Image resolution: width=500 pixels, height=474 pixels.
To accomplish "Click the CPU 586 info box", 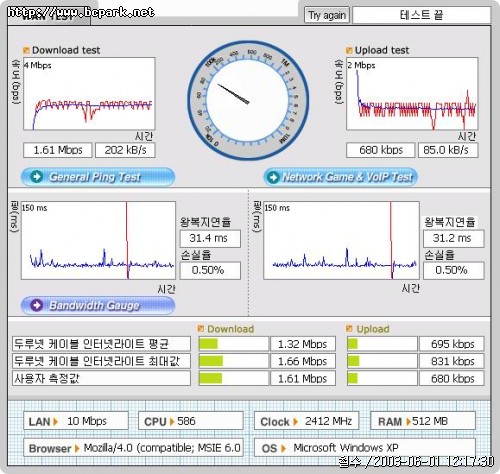I will 191,421.
